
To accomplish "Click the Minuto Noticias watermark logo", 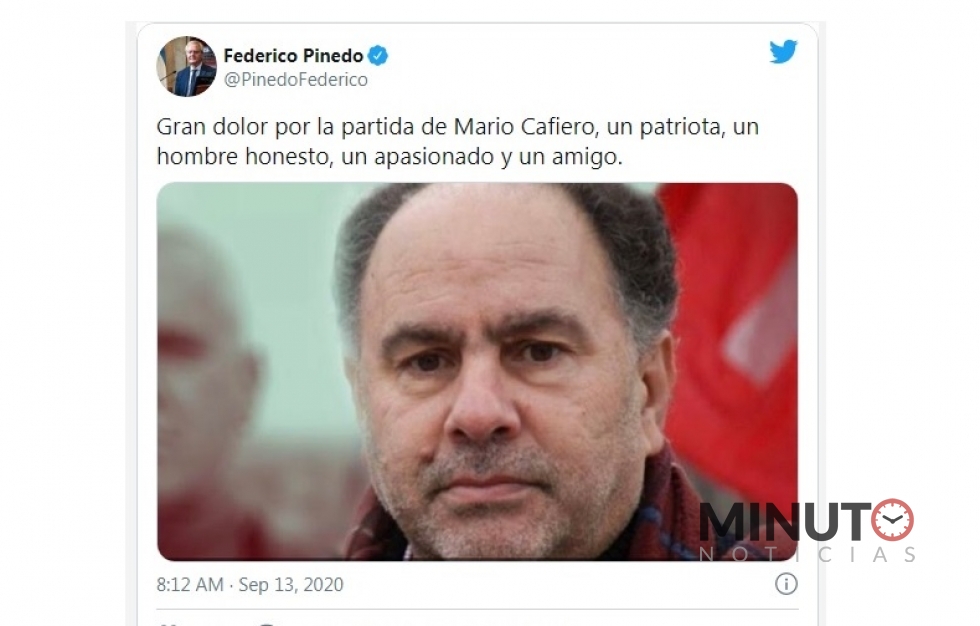I will point(807,531).
